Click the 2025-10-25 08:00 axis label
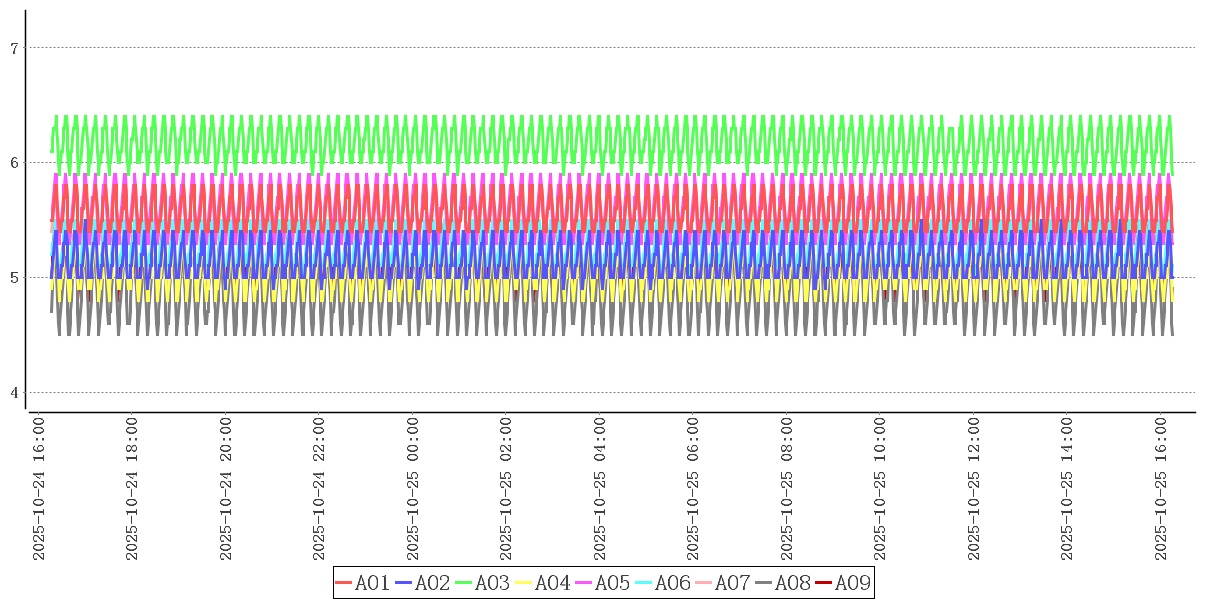Image resolution: width=1207 pixels, height=600 pixels. (787, 490)
